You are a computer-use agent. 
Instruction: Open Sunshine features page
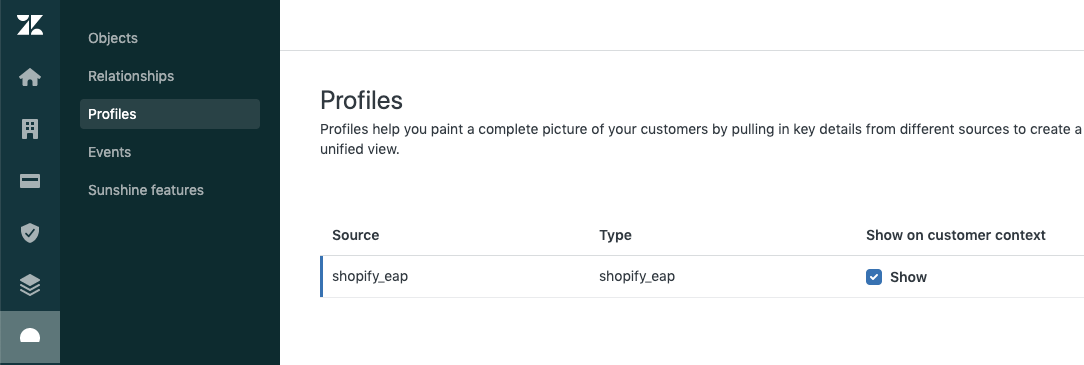(x=146, y=190)
